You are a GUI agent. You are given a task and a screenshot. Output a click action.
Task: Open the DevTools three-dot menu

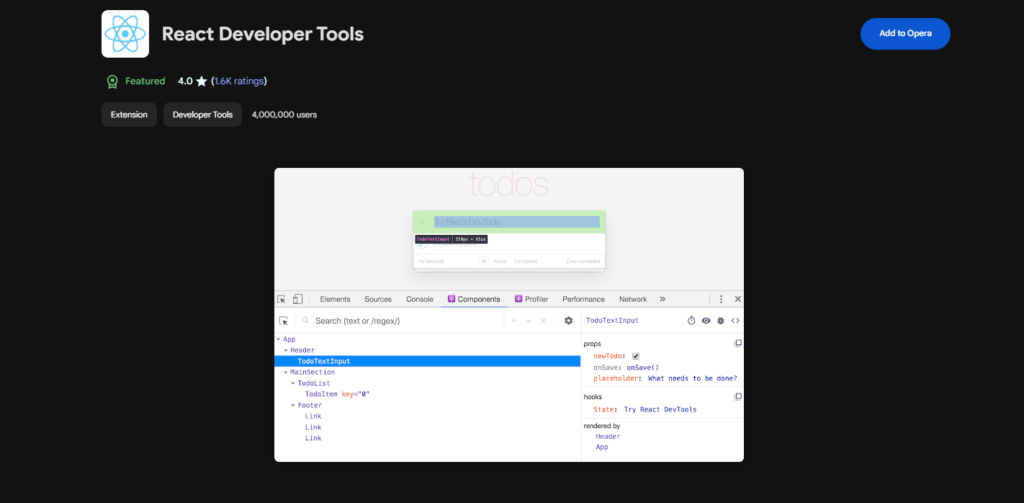[721, 299]
